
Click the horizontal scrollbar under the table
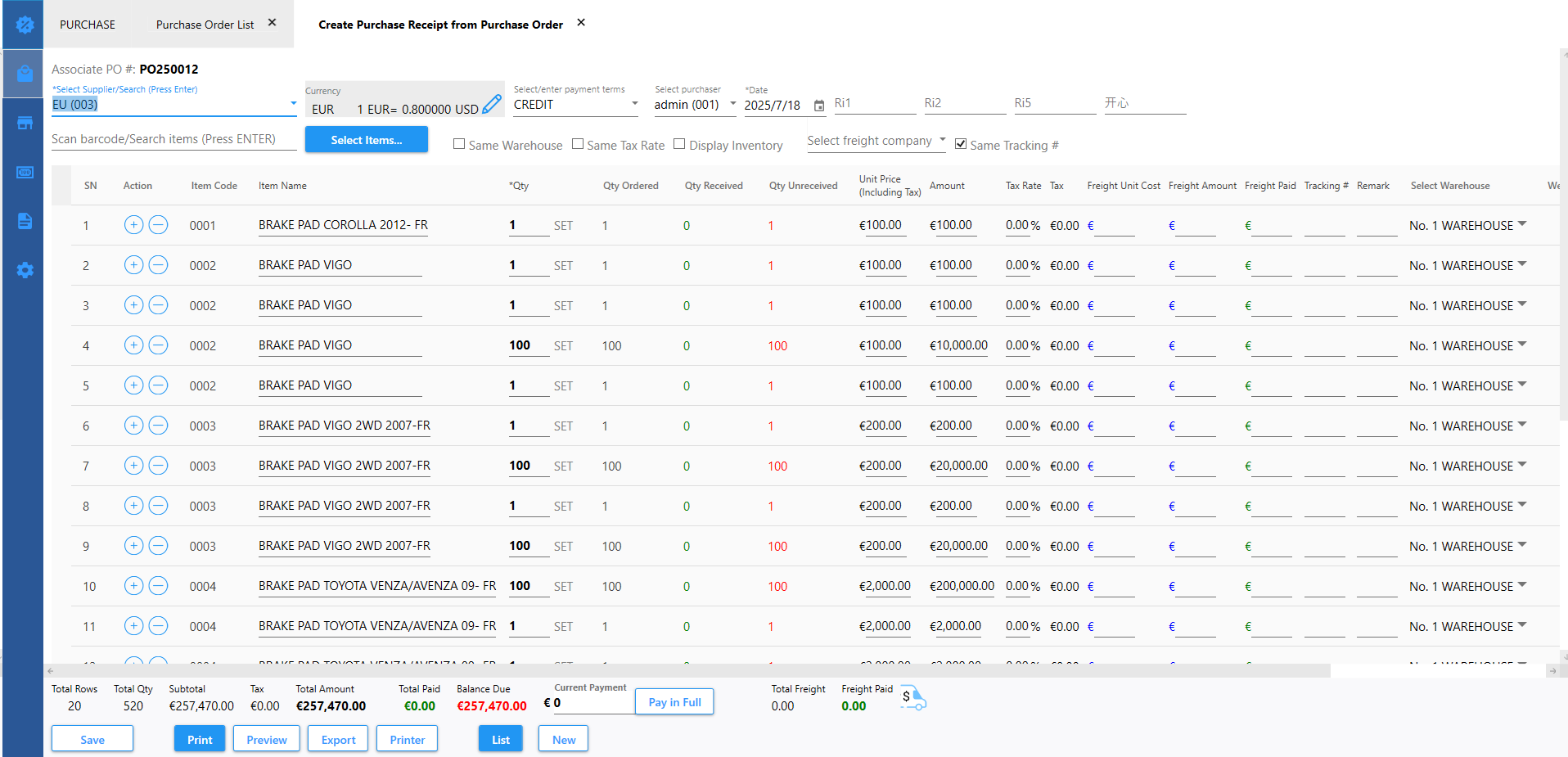click(687, 670)
